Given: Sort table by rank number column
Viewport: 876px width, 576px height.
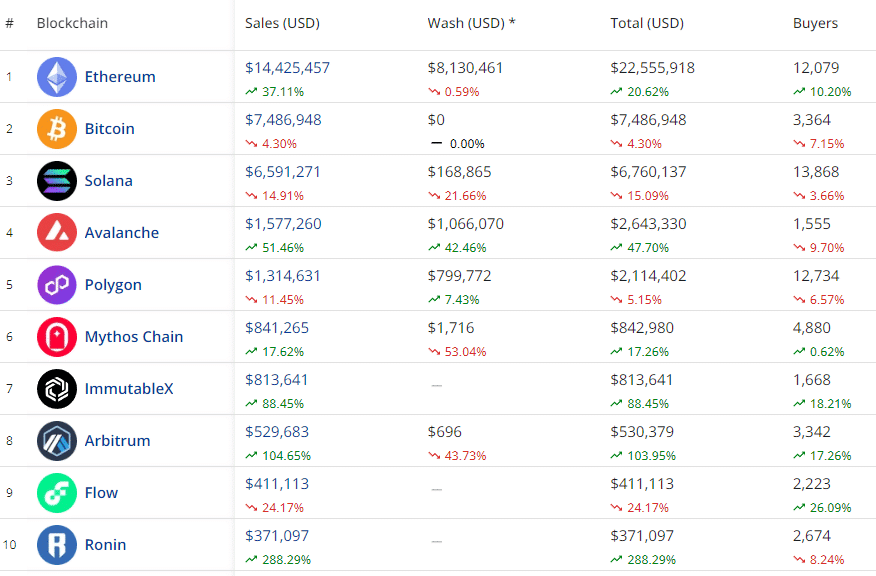Looking at the screenshot, I should click(x=9, y=23).
